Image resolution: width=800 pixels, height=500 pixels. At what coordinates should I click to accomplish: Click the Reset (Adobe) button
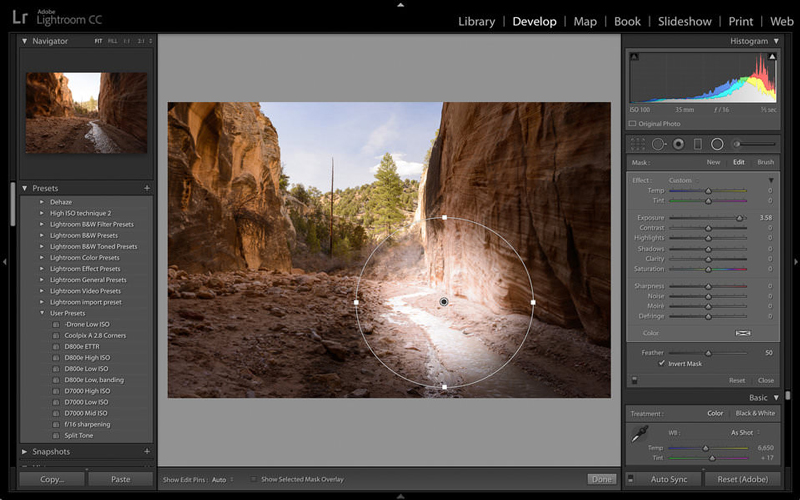742,479
